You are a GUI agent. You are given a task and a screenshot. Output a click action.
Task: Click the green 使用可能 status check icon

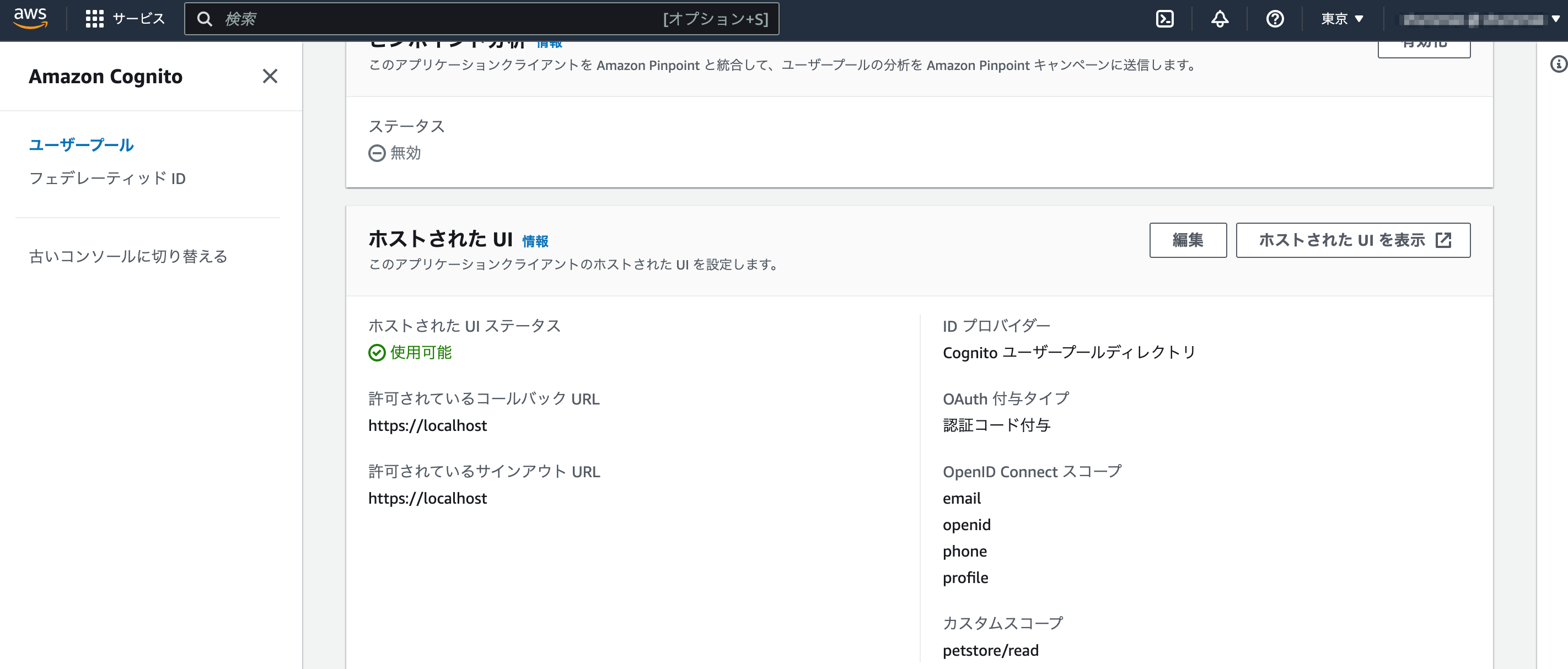click(377, 353)
